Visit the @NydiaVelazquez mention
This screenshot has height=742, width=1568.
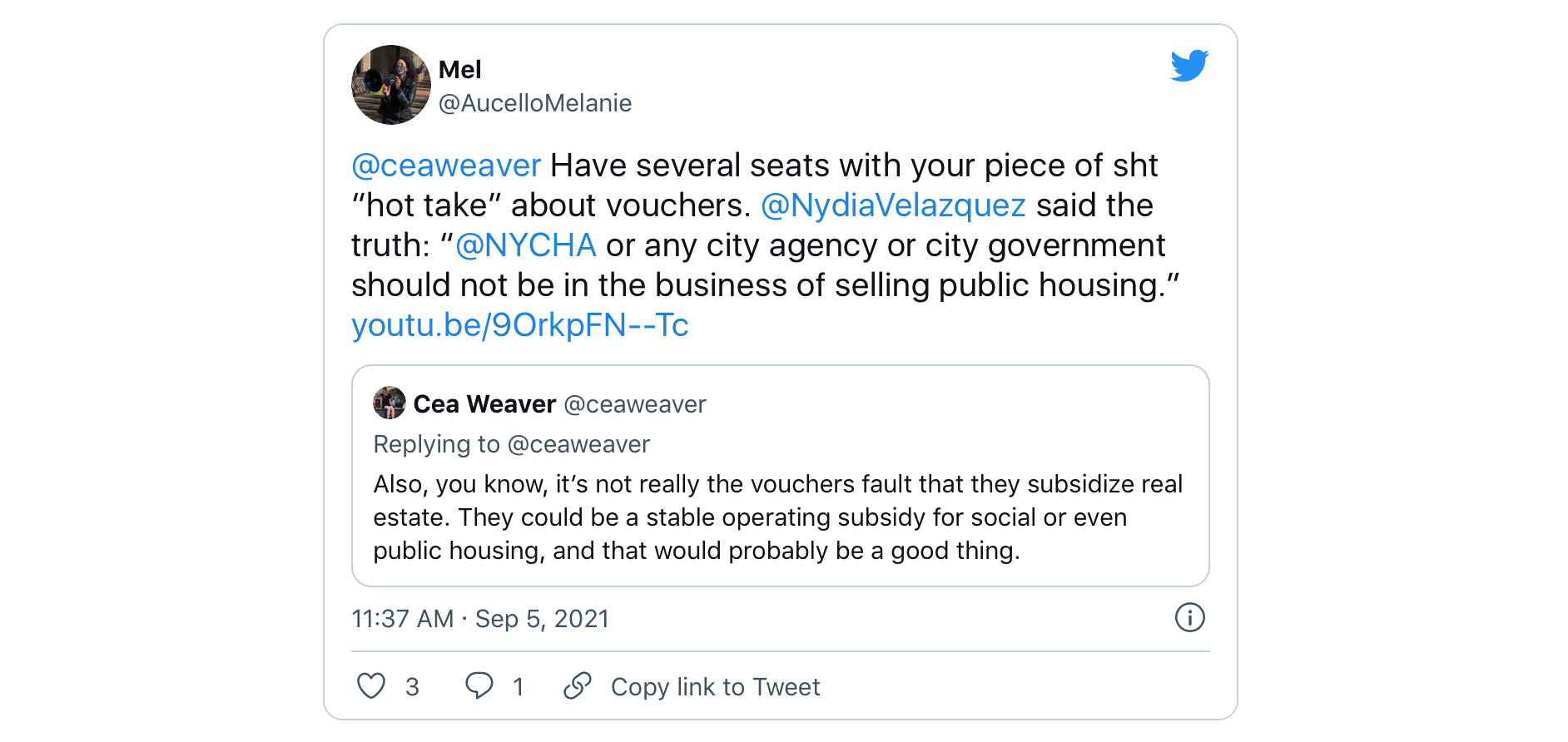893,205
